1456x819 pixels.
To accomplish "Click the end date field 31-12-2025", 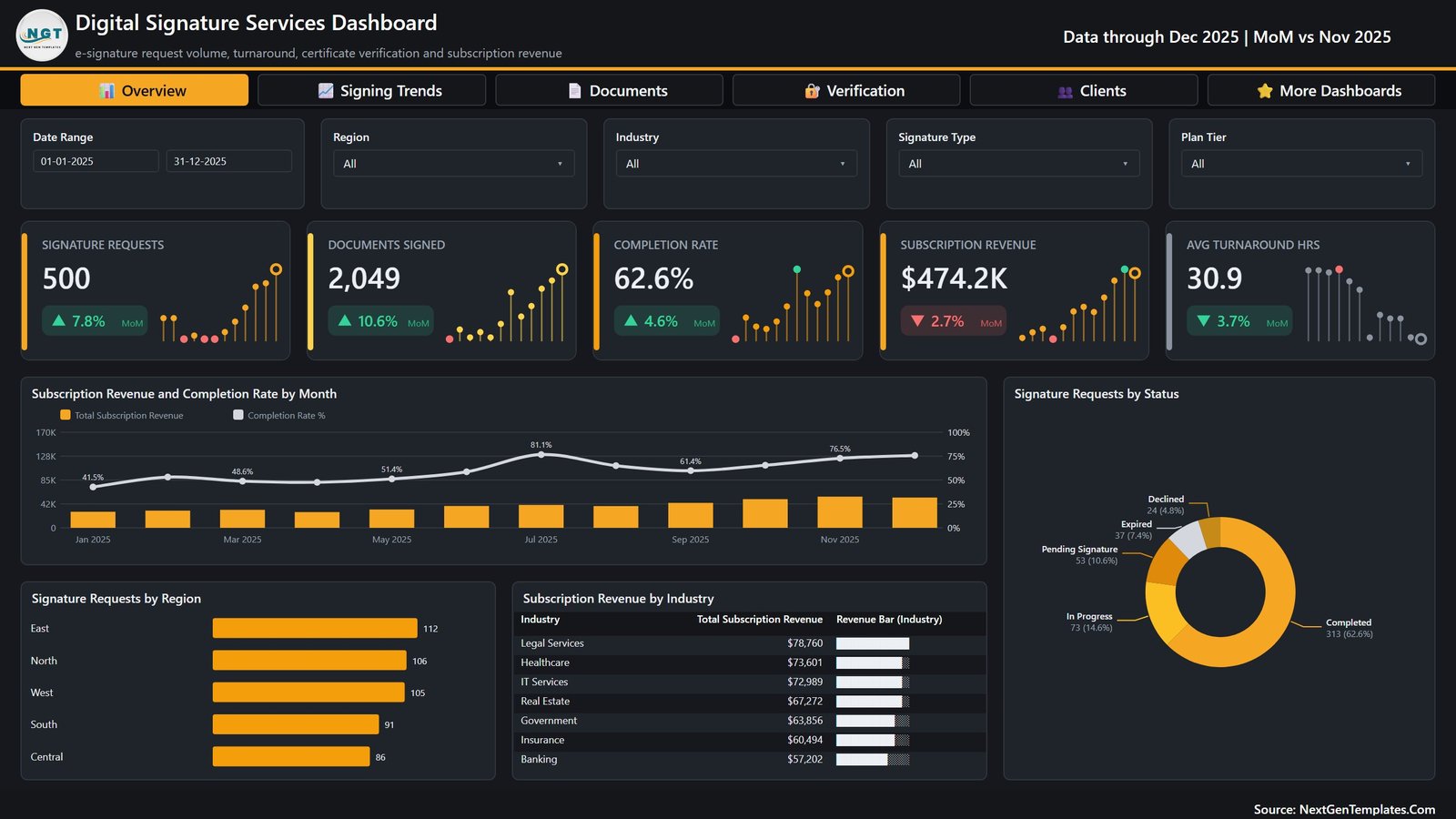I will [x=228, y=161].
